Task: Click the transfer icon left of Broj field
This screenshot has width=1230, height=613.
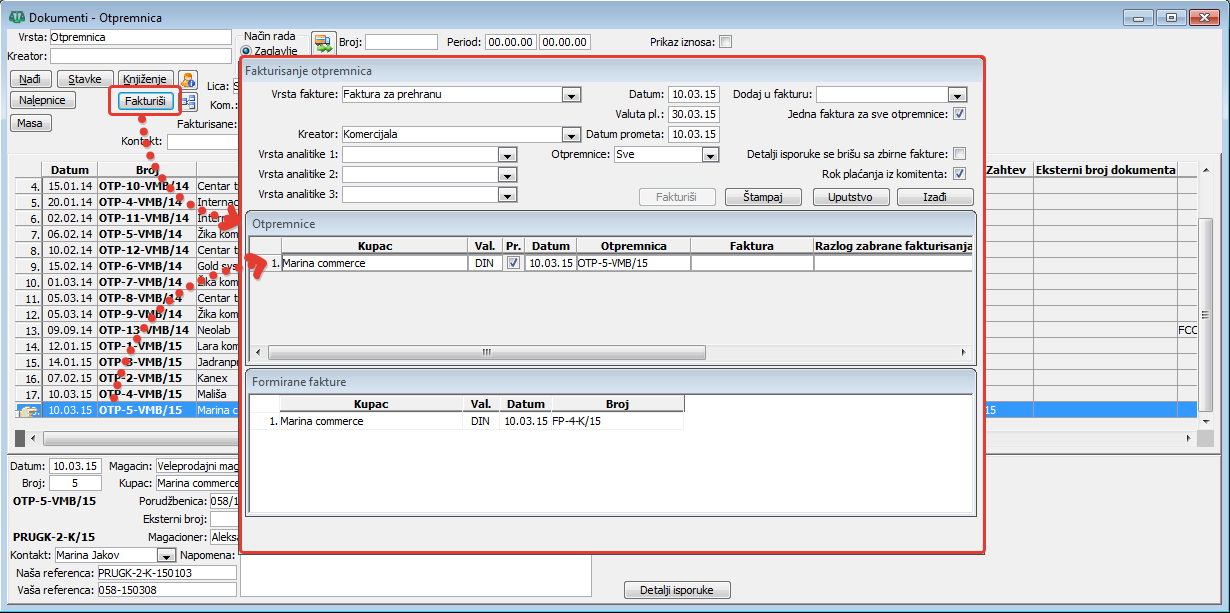Action: click(x=323, y=42)
